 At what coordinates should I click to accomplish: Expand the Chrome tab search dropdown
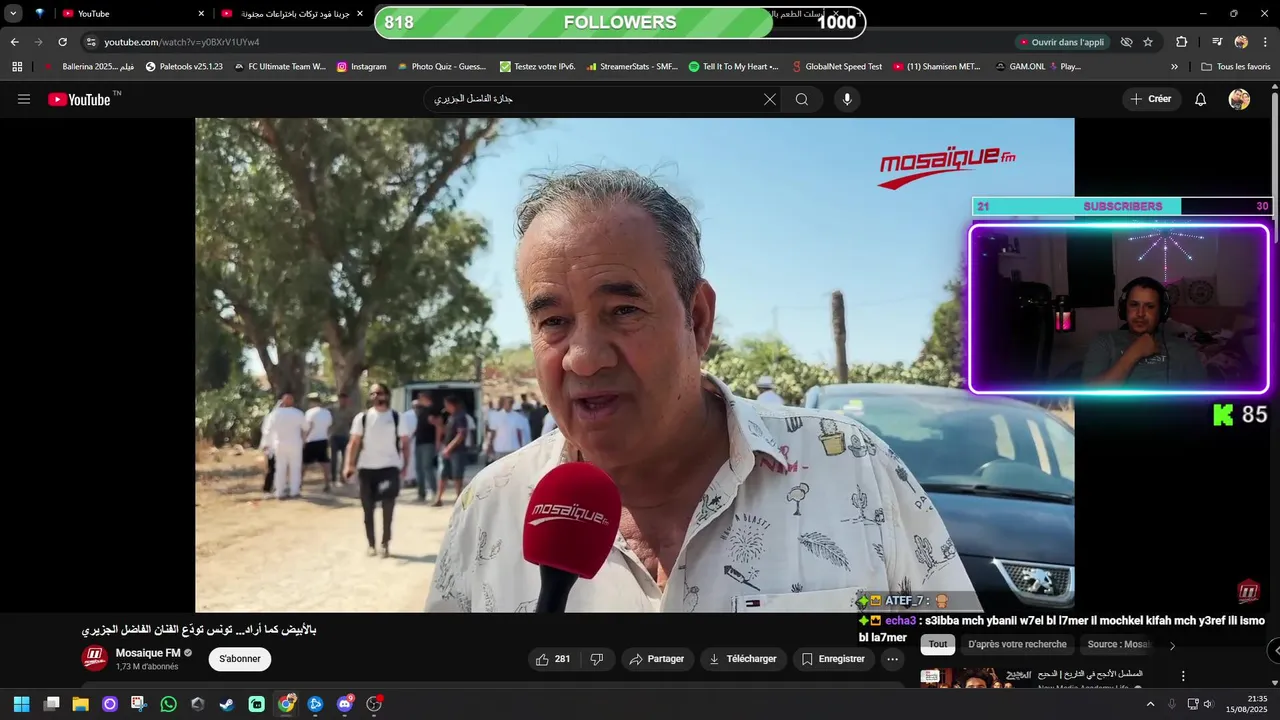pos(13,13)
